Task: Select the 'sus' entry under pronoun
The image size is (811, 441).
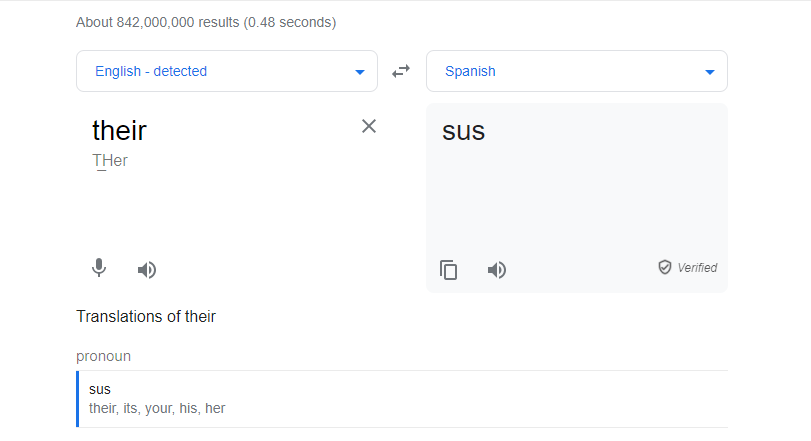Action: (100, 389)
